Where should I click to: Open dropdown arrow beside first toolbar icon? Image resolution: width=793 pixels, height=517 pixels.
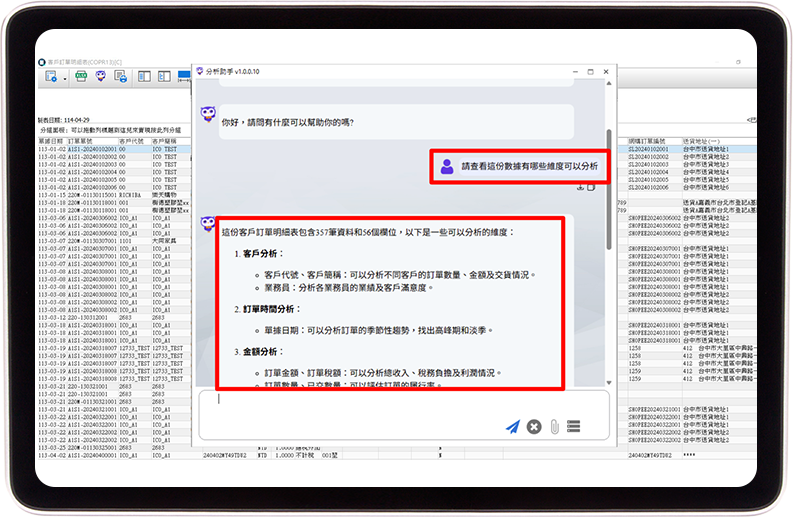(x=63, y=78)
